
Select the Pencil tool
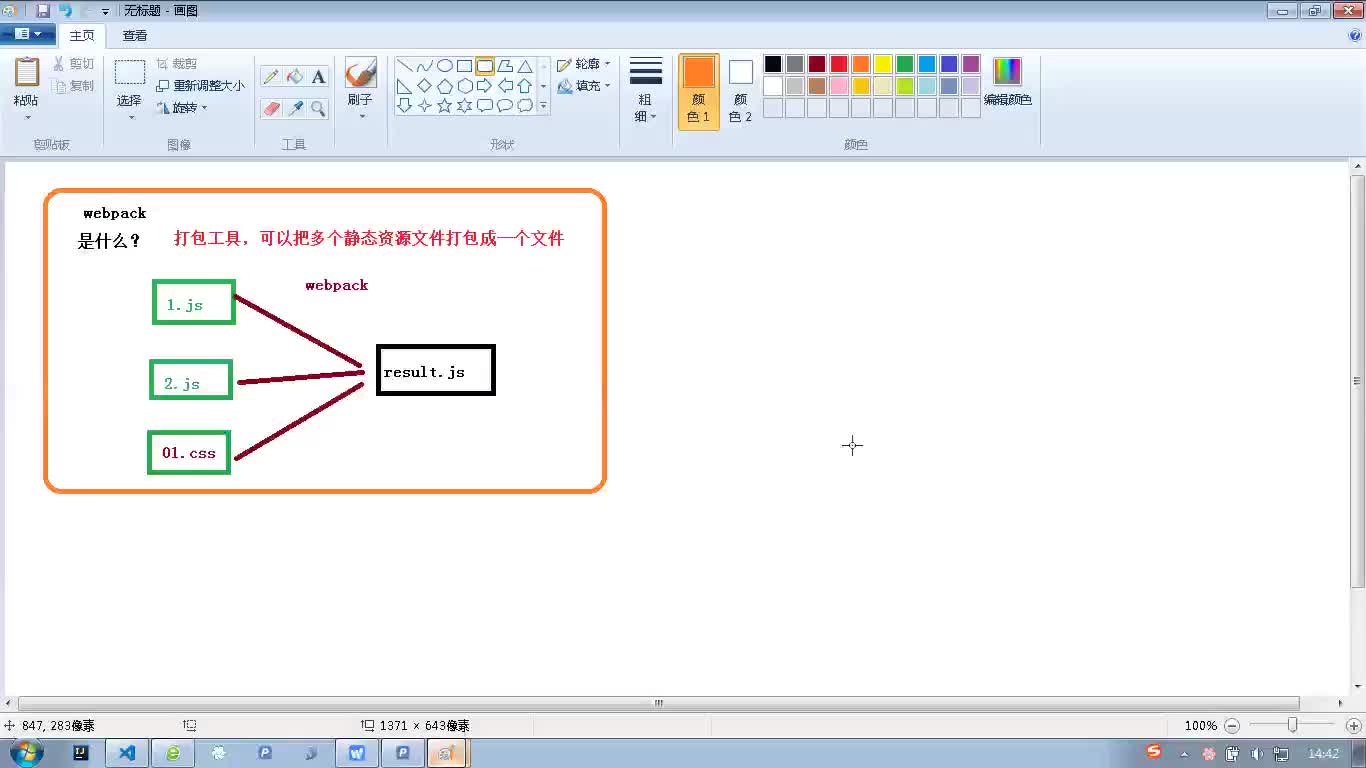click(x=271, y=77)
